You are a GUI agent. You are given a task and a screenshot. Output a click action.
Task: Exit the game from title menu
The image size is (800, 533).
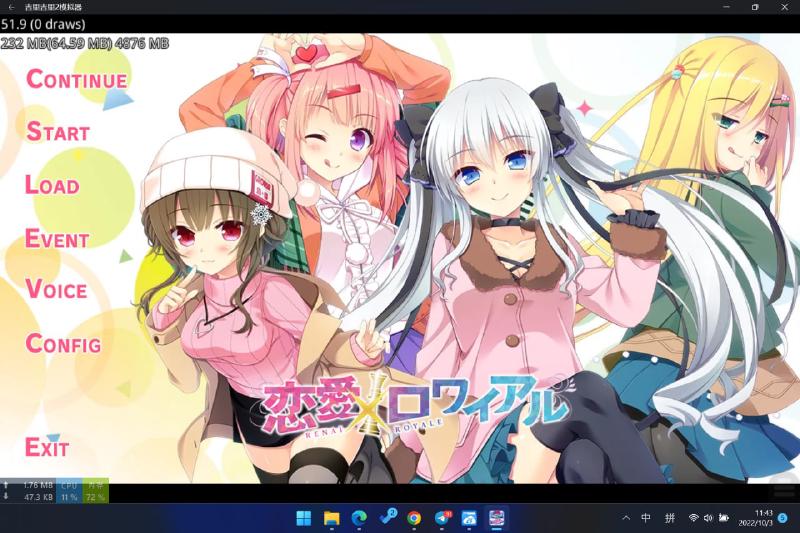47,447
